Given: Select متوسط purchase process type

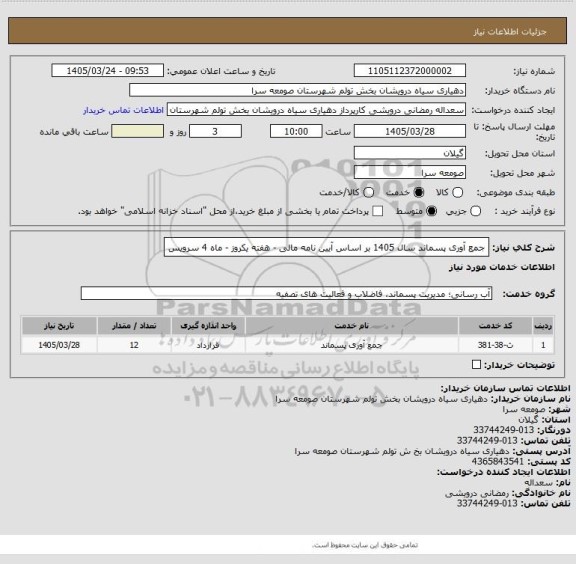Looking at the screenshot, I should (x=431, y=211).
